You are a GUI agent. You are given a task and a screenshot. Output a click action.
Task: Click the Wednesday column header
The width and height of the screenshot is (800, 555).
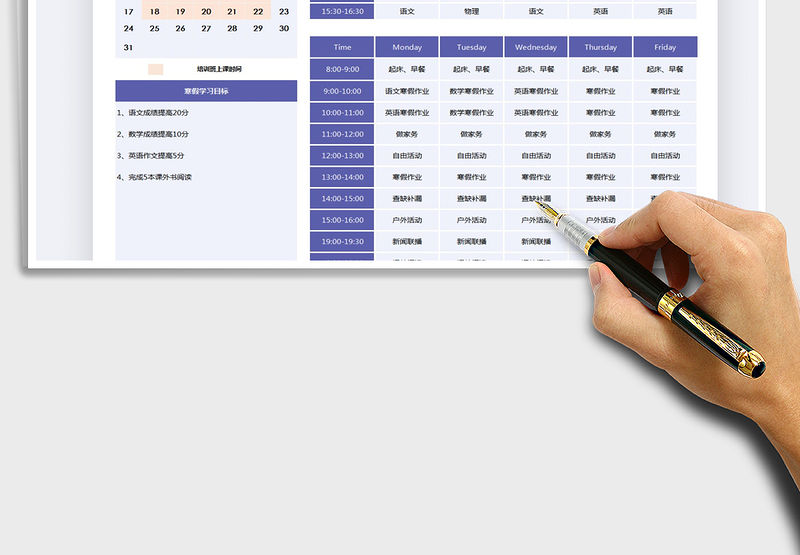click(x=536, y=47)
